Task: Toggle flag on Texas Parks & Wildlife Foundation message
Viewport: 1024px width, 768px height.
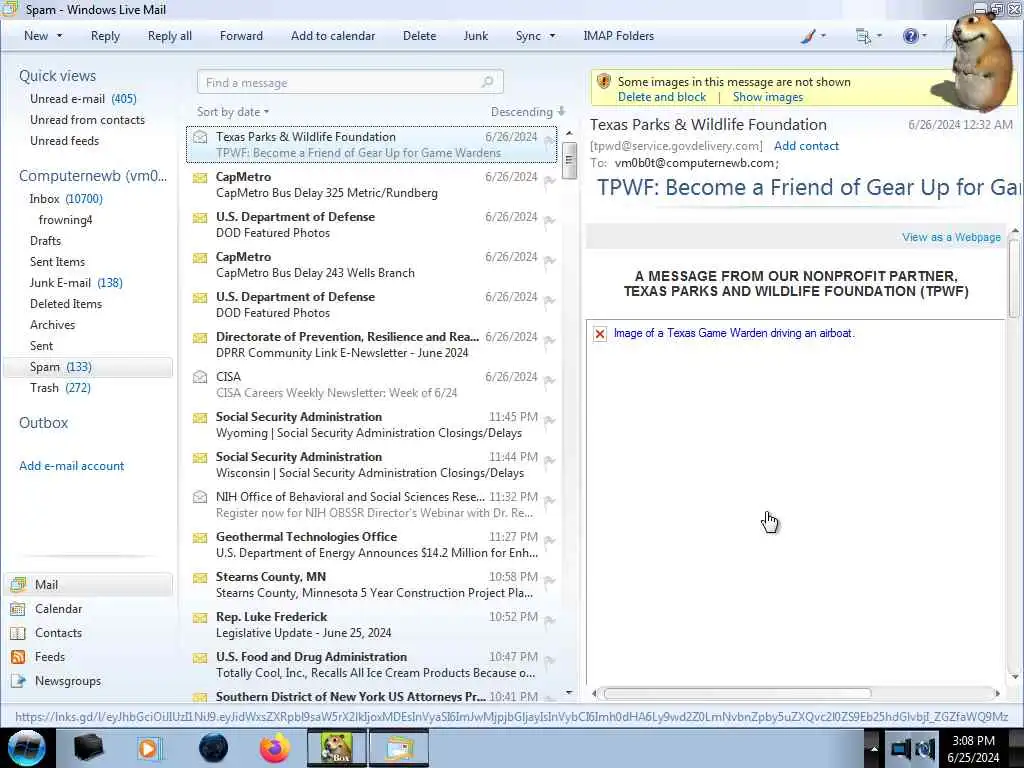Action: pyautogui.click(x=549, y=140)
